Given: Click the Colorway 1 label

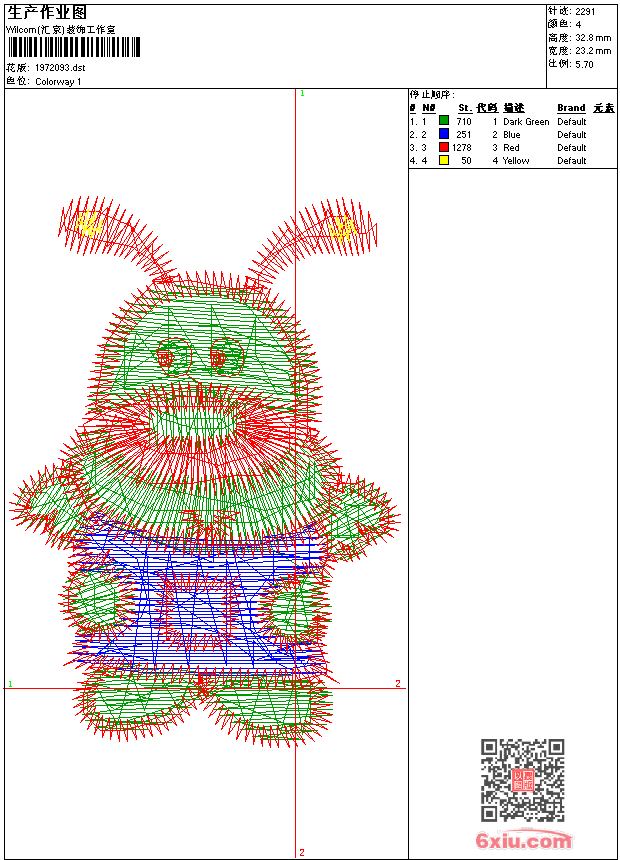Looking at the screenshot, I should click(58, 82).
